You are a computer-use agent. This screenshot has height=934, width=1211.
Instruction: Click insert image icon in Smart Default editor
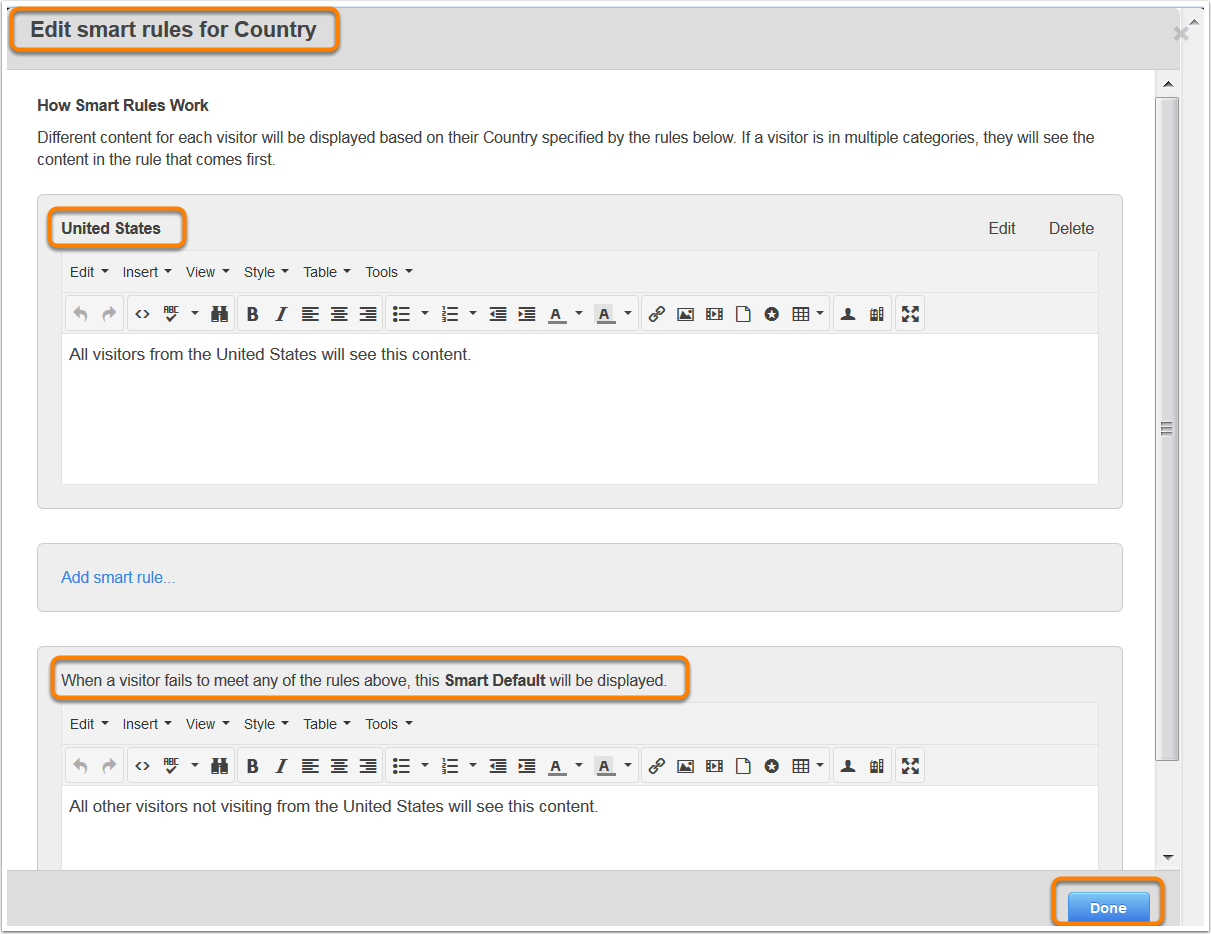[x=685, y=766]
